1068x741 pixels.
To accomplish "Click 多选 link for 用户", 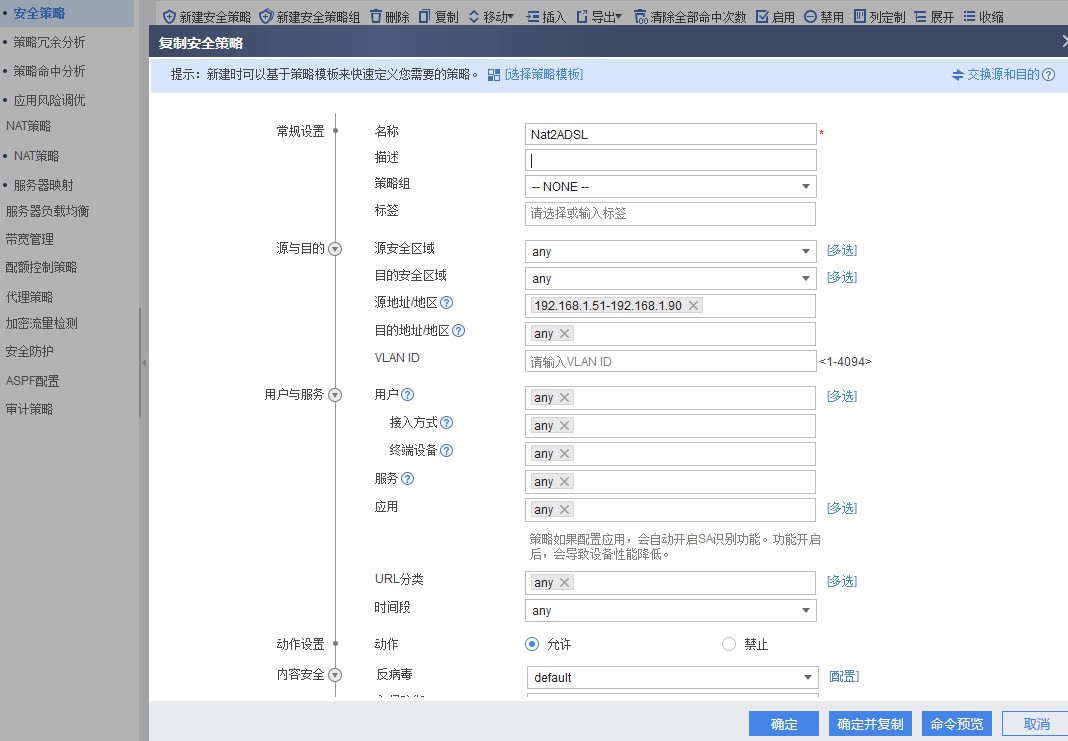I will pyautogui.click(x=842, y=396).
